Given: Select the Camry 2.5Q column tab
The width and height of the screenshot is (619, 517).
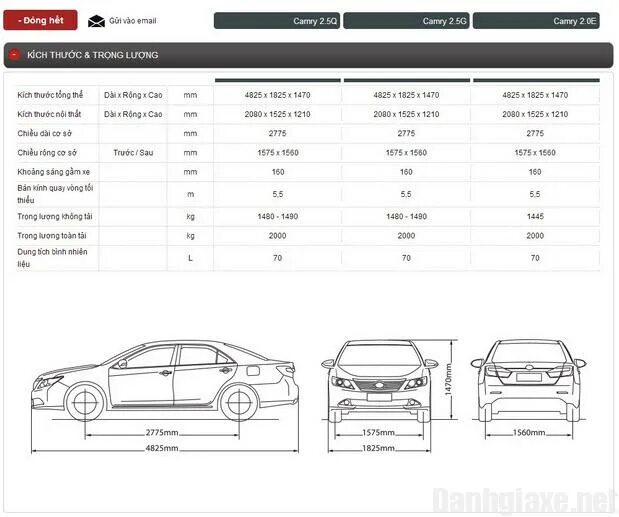Looking at the screenshot, I should click(277, 21).
